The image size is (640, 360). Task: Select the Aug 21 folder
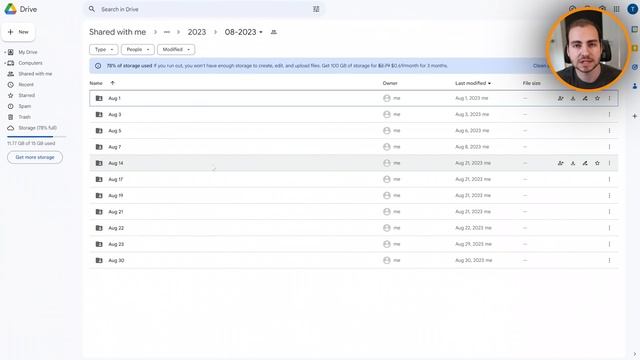353,211
